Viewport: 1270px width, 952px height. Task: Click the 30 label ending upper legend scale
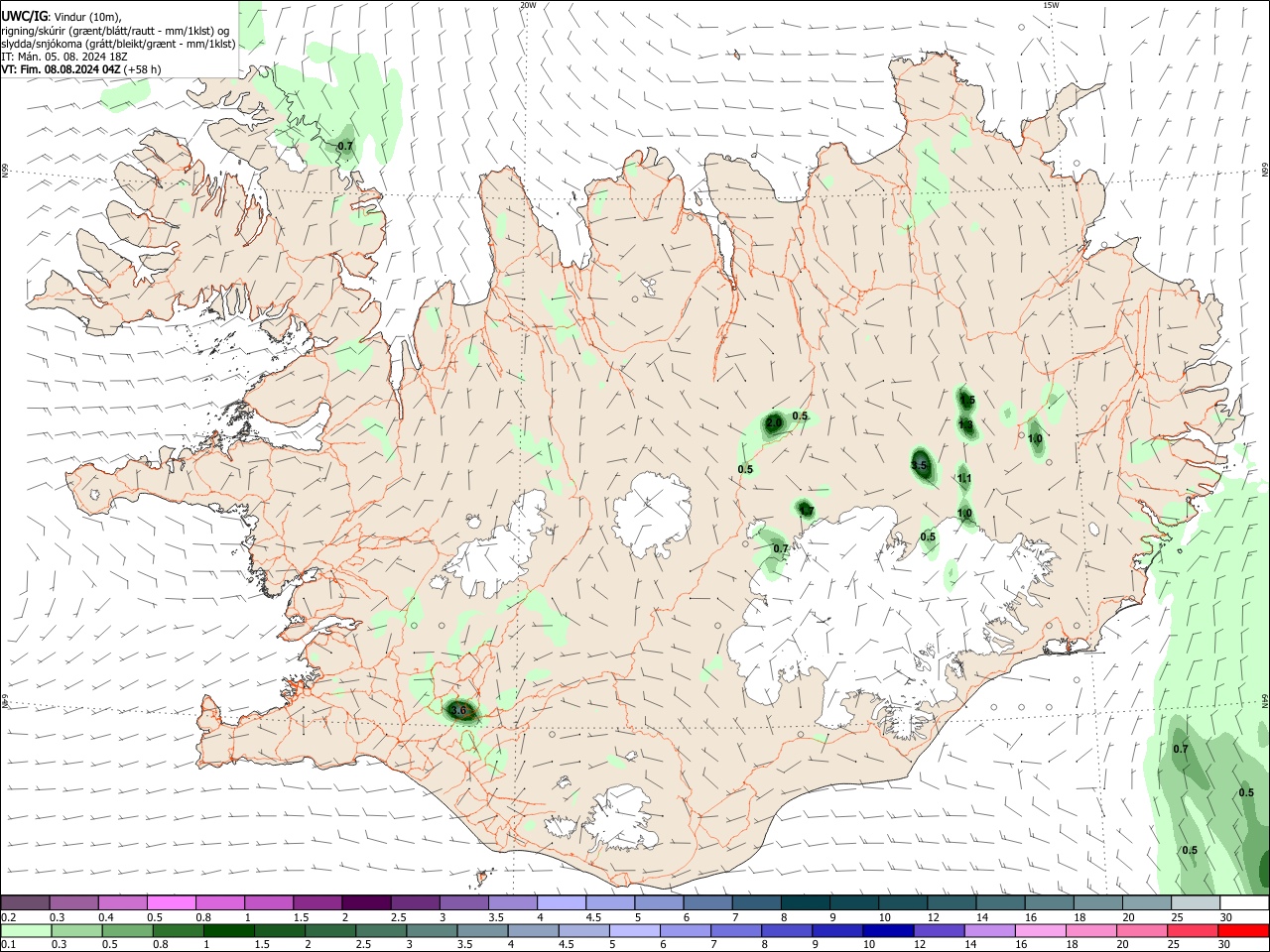pyautogui.click(x=1226, y=917)
